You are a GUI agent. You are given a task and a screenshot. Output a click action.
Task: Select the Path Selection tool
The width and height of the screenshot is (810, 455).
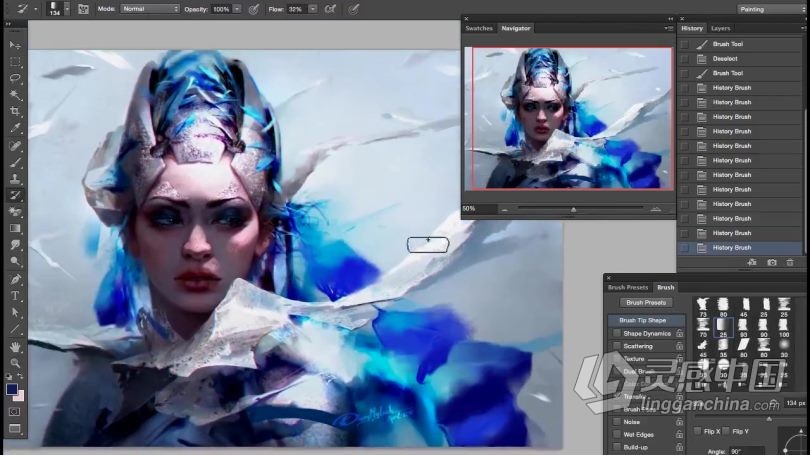pyautogui.click(x=15, y=312)
